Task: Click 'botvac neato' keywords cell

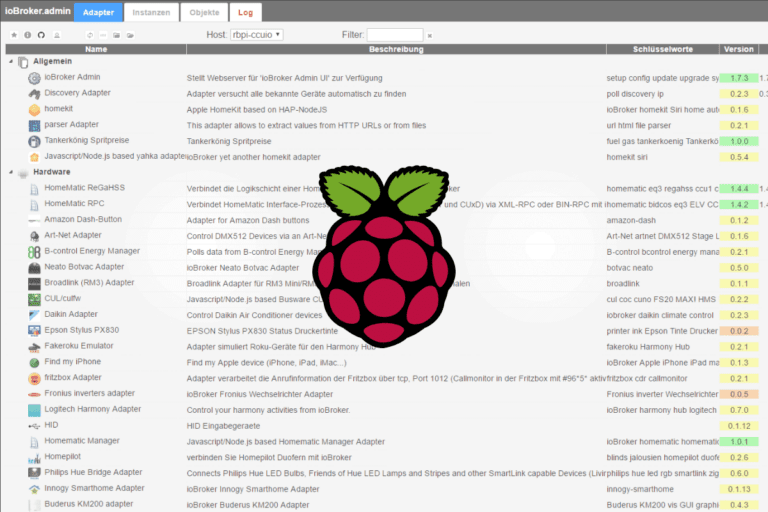Action: pyautogui.click(x=629, y=268)
